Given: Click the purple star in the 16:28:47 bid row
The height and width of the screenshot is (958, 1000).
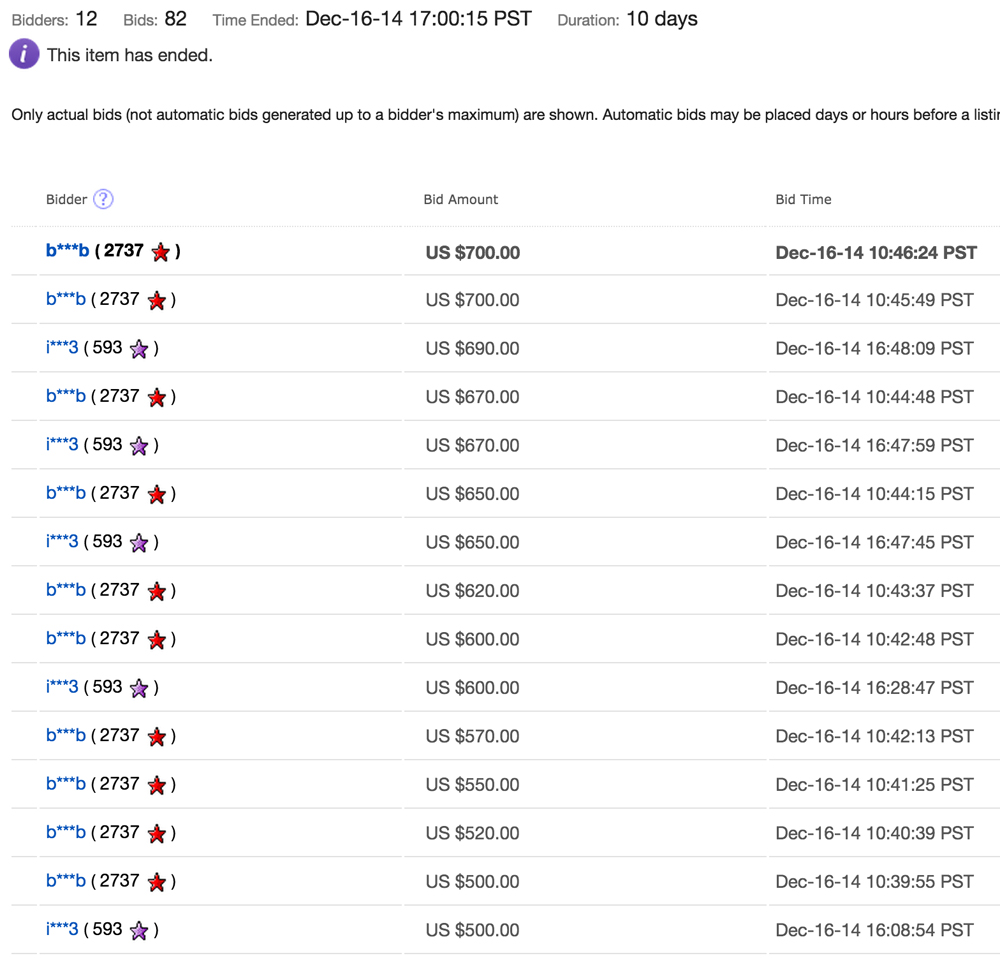Looking at the screenshot, I should click(x=139, y=688).
